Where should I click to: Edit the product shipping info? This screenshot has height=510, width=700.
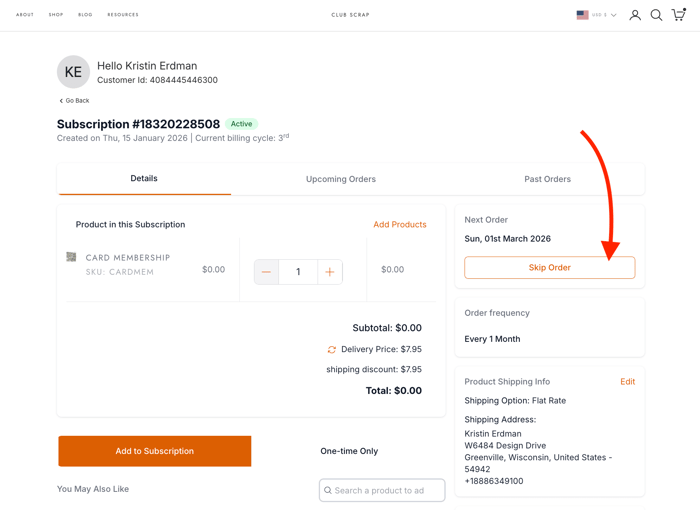click(627, 382)
